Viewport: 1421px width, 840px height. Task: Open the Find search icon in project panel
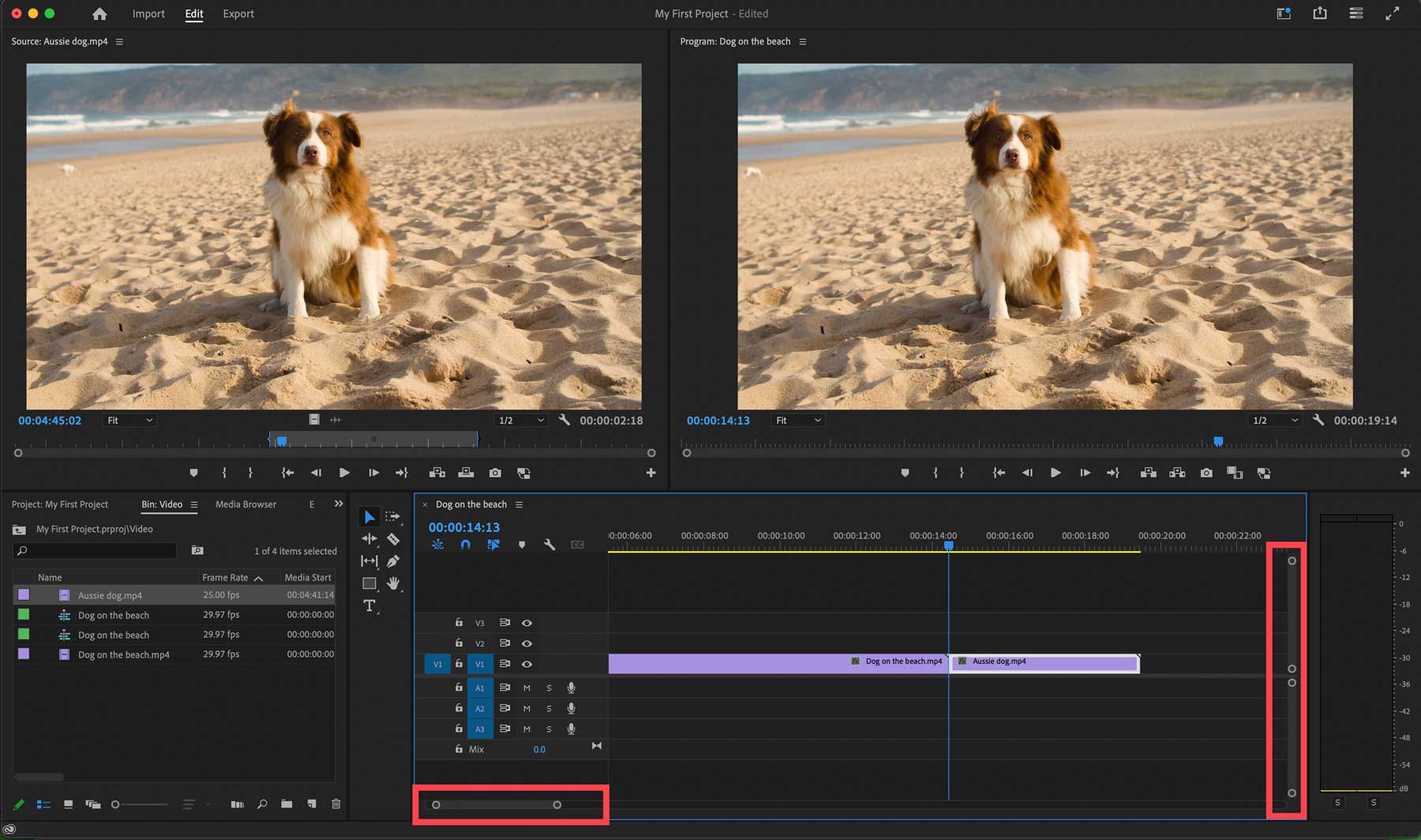coord(261,804)
